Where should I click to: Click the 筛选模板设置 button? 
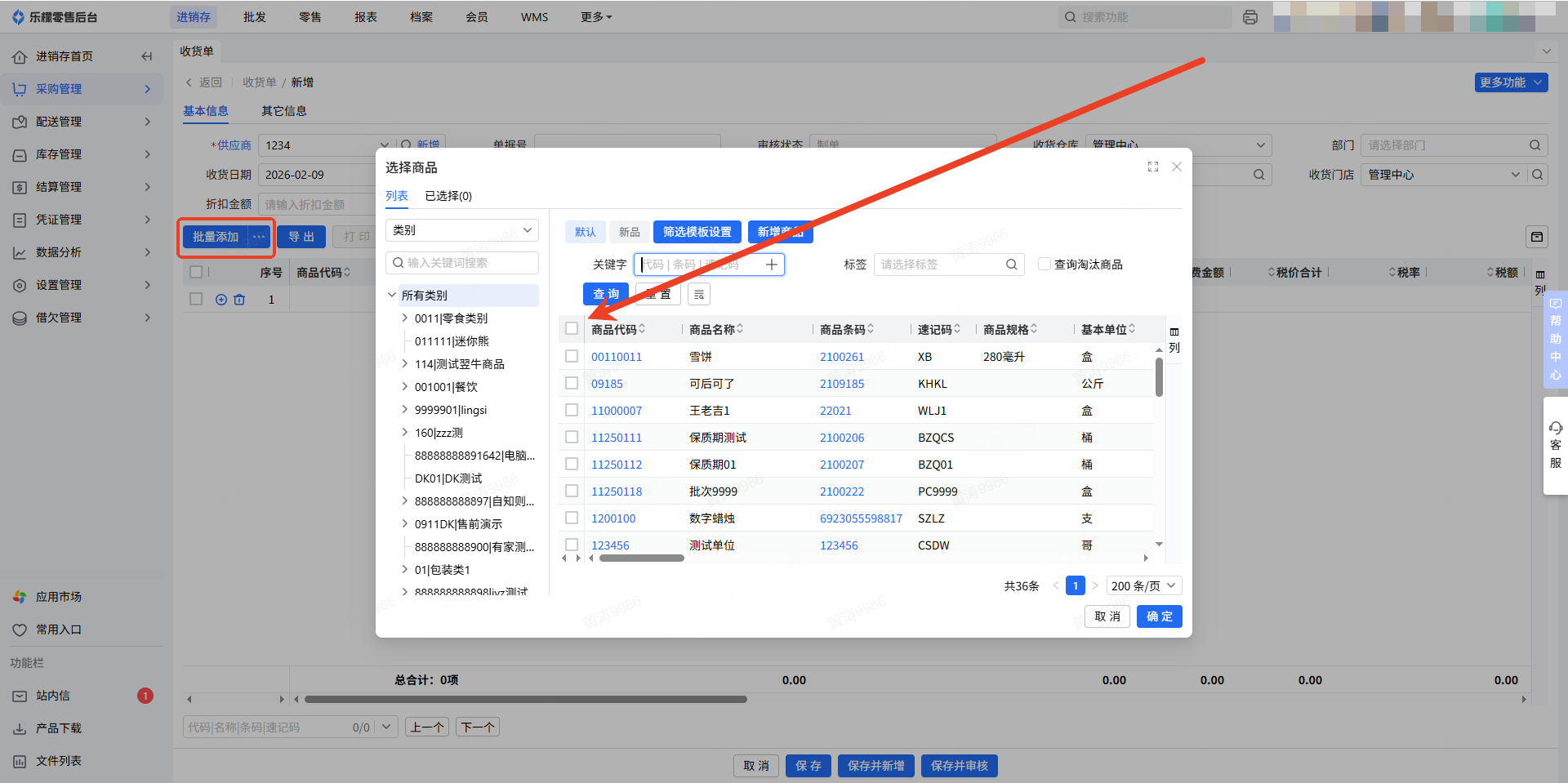pyautogui.click(x=697, y=232)
